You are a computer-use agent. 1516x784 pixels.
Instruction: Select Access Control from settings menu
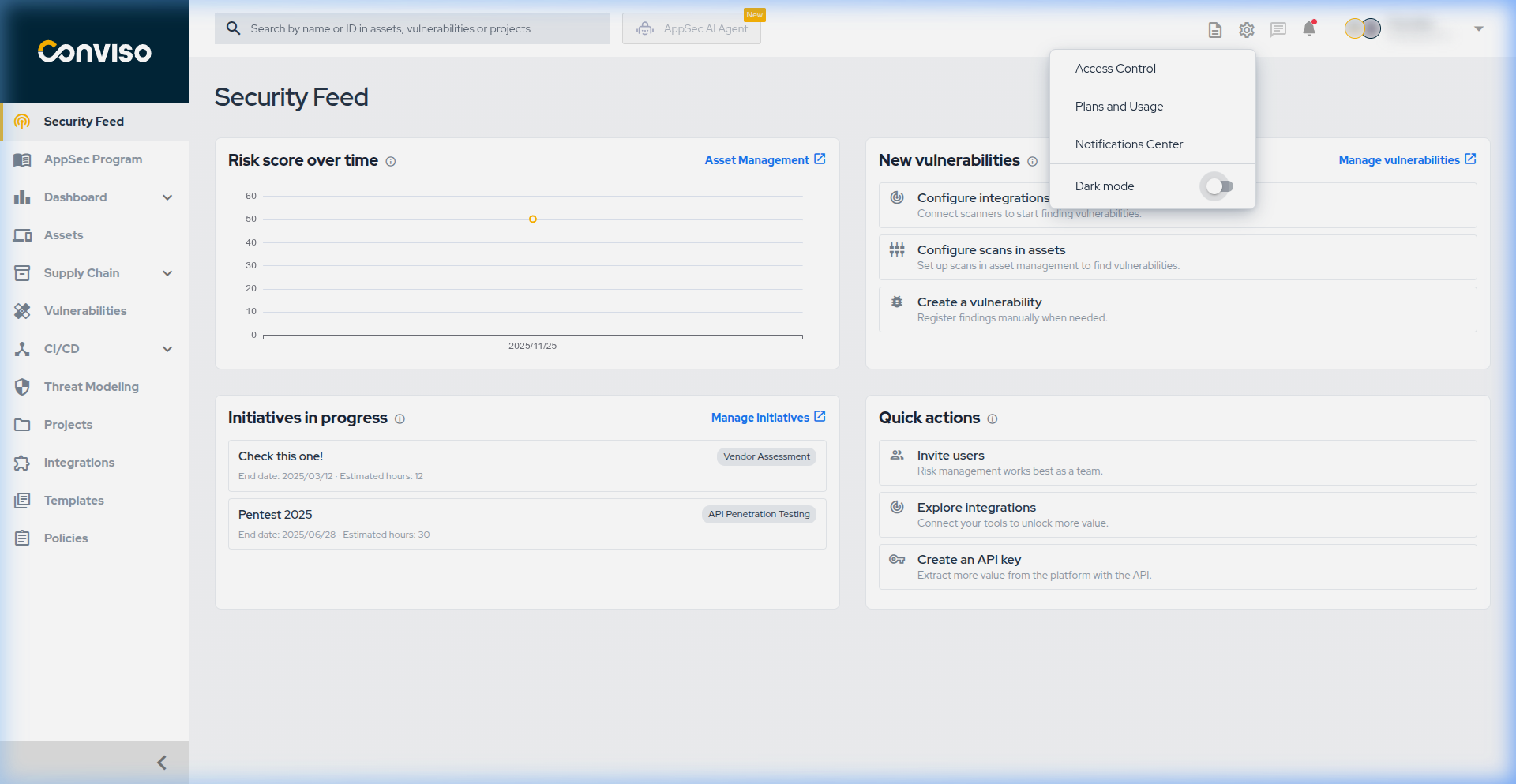[x=1115, y=69]
